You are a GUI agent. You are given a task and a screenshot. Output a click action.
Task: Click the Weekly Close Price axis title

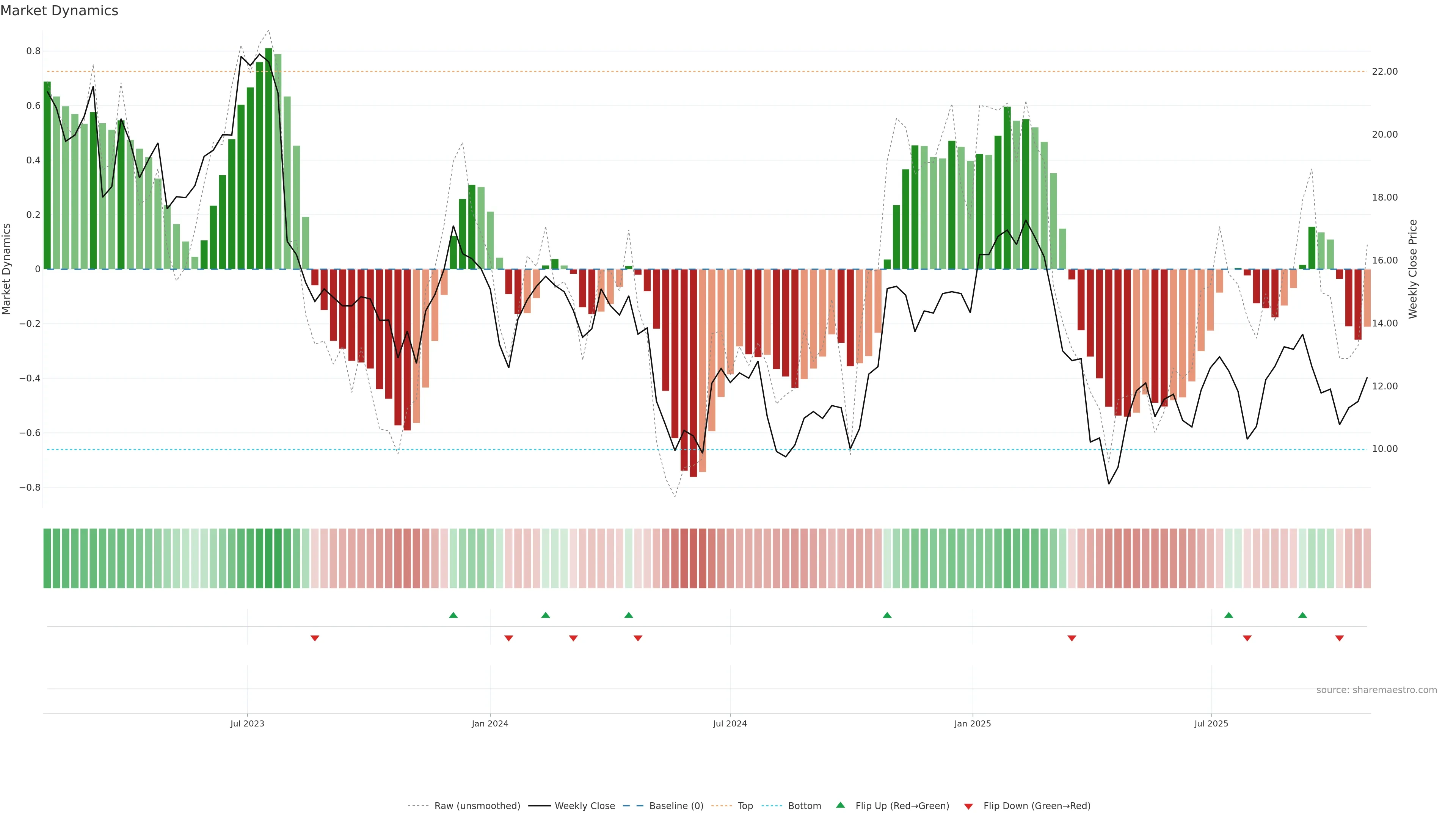point(1412,269)
